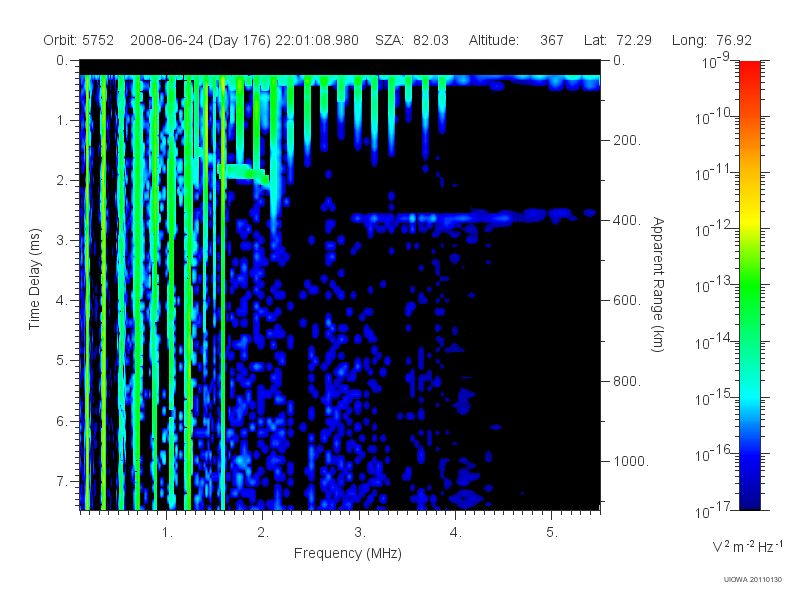Click the Apparent Range tick label '400.'
This screenshot has width=800, height=600.
(627, 220)
